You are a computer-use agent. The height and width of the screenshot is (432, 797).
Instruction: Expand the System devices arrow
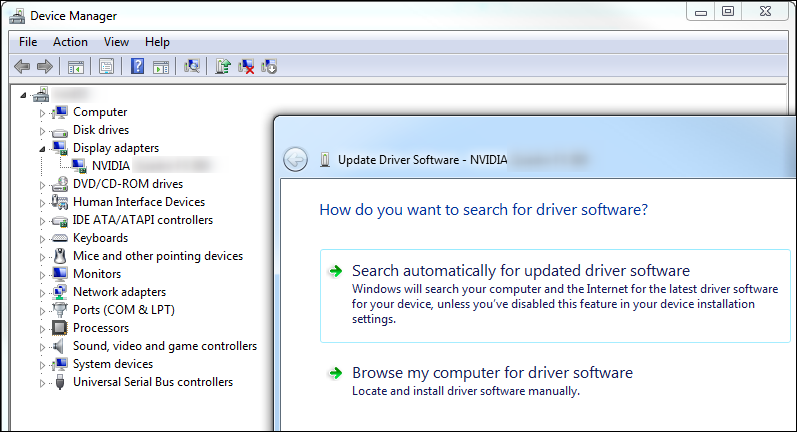(42, 365)
